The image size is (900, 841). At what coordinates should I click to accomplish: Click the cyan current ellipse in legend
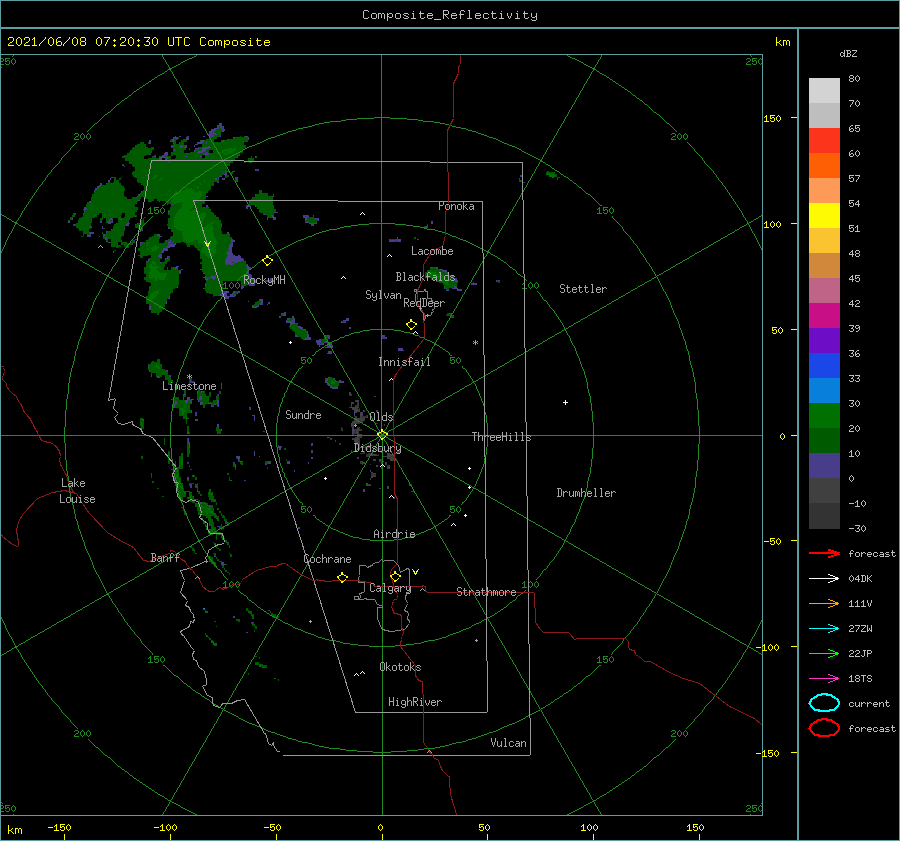tap(824, 703)
